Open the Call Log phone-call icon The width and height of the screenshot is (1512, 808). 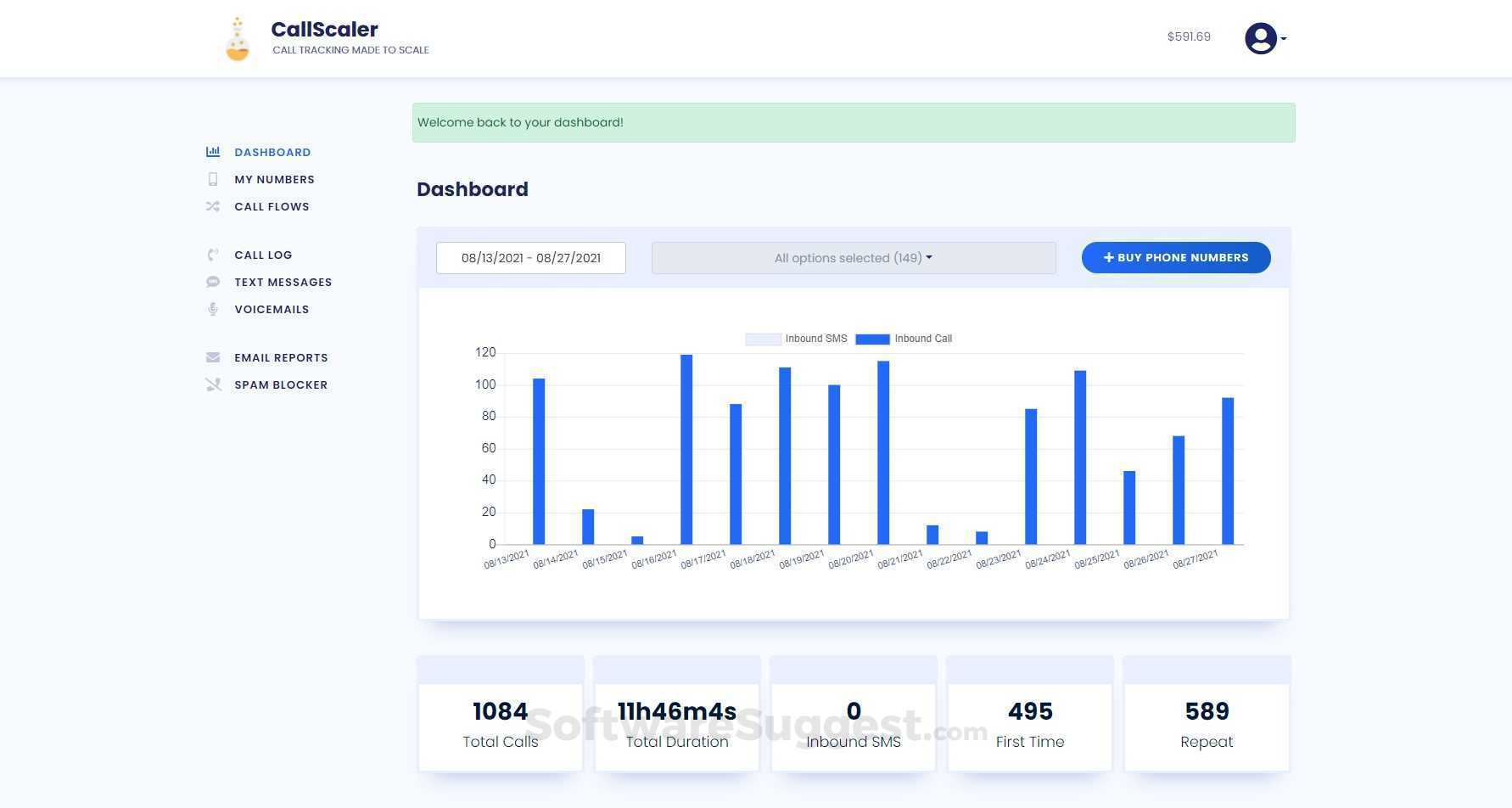[212, 255]
